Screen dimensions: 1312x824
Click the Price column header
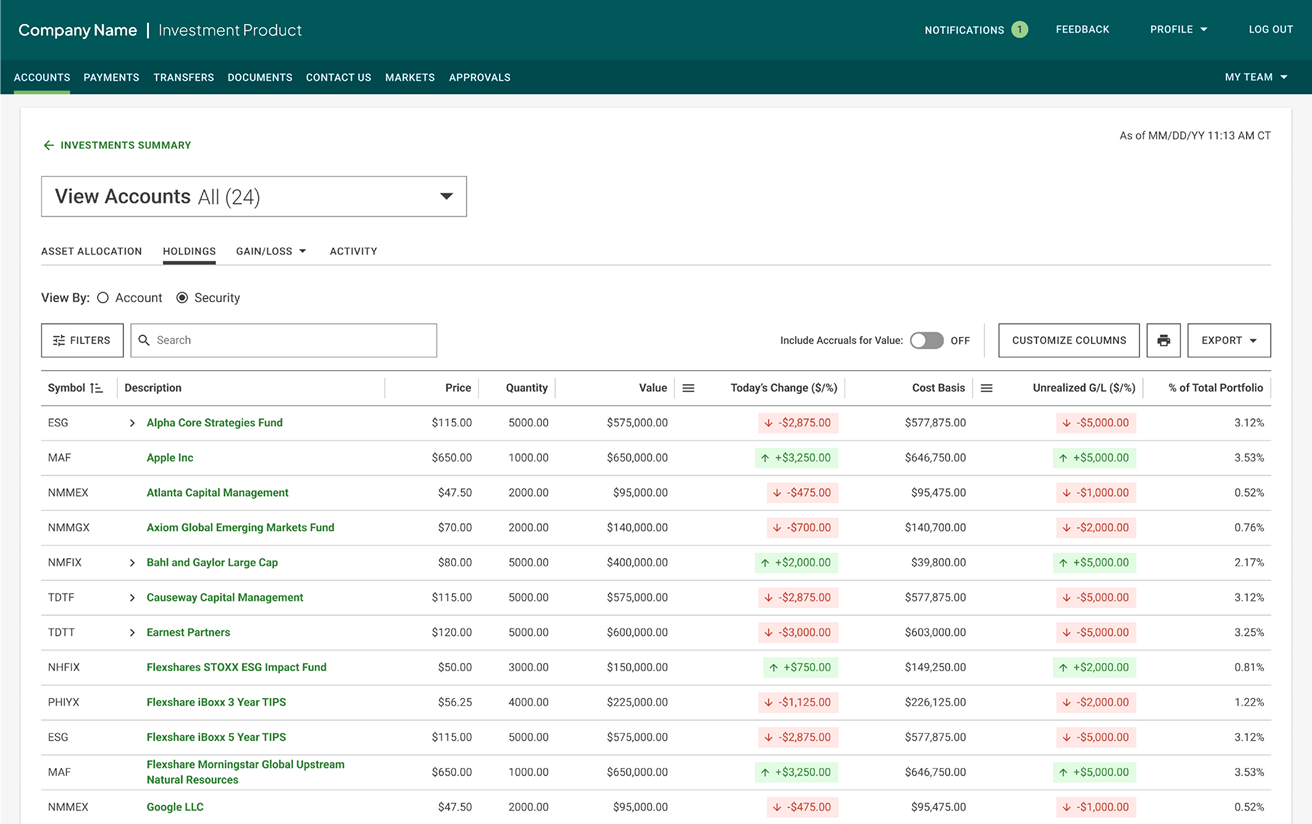pyautogui.click(x=458, y=388)
